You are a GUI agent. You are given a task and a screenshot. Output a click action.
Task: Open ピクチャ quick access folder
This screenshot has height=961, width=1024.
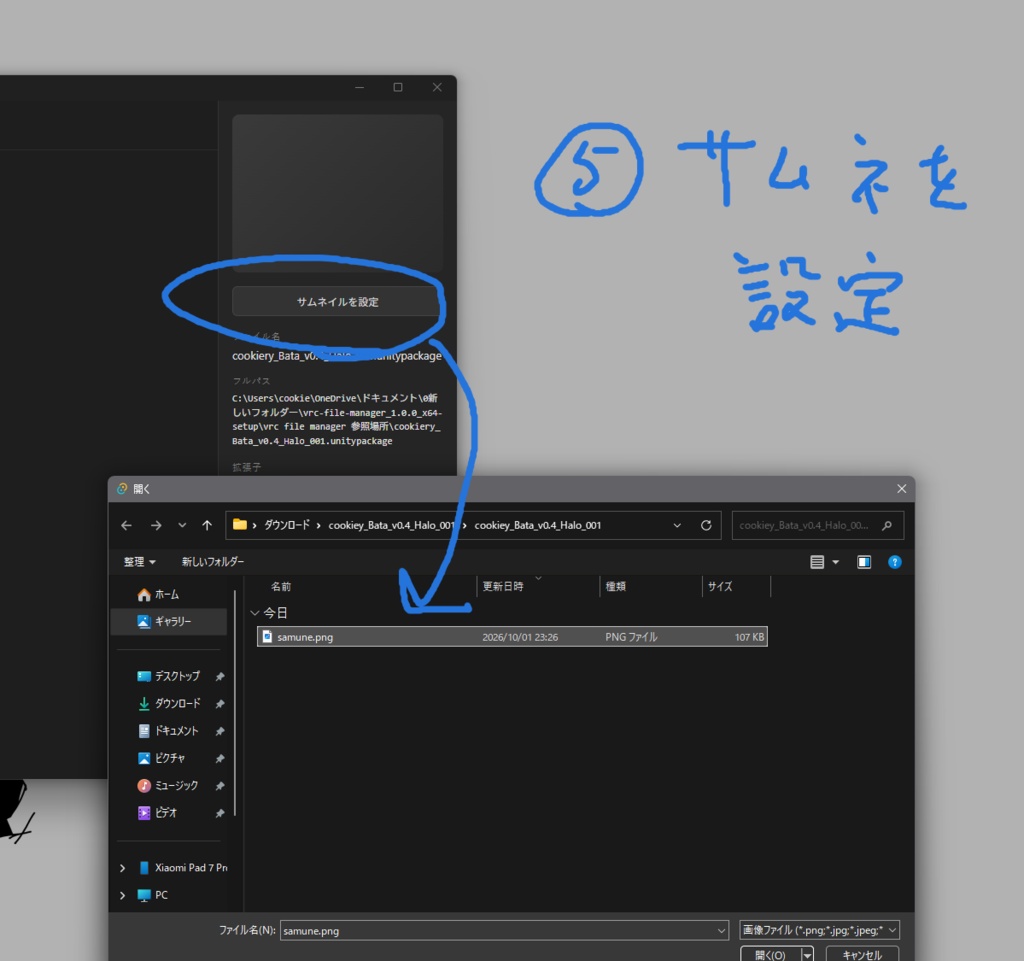pos(169,758)
